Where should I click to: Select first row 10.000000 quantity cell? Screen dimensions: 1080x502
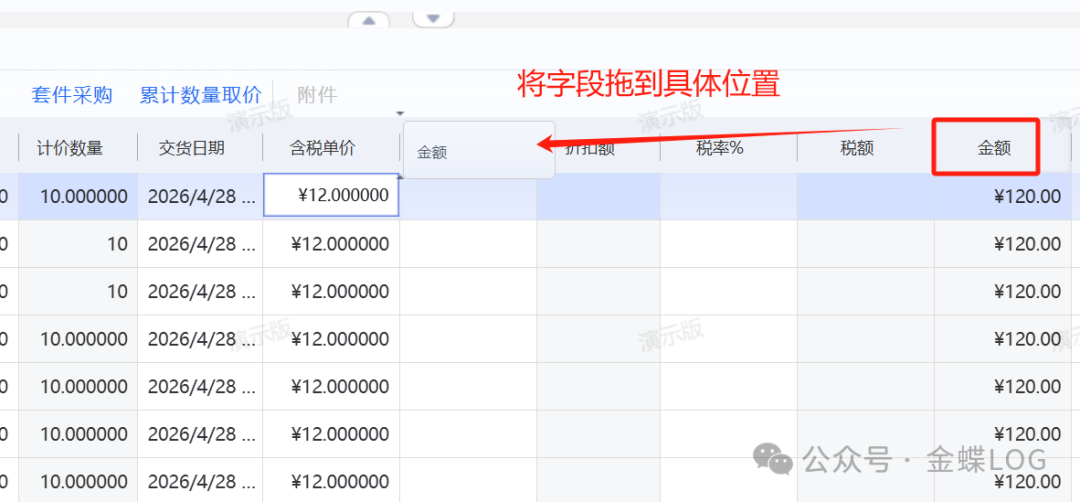pyautogui.click(x=78, y=196)
